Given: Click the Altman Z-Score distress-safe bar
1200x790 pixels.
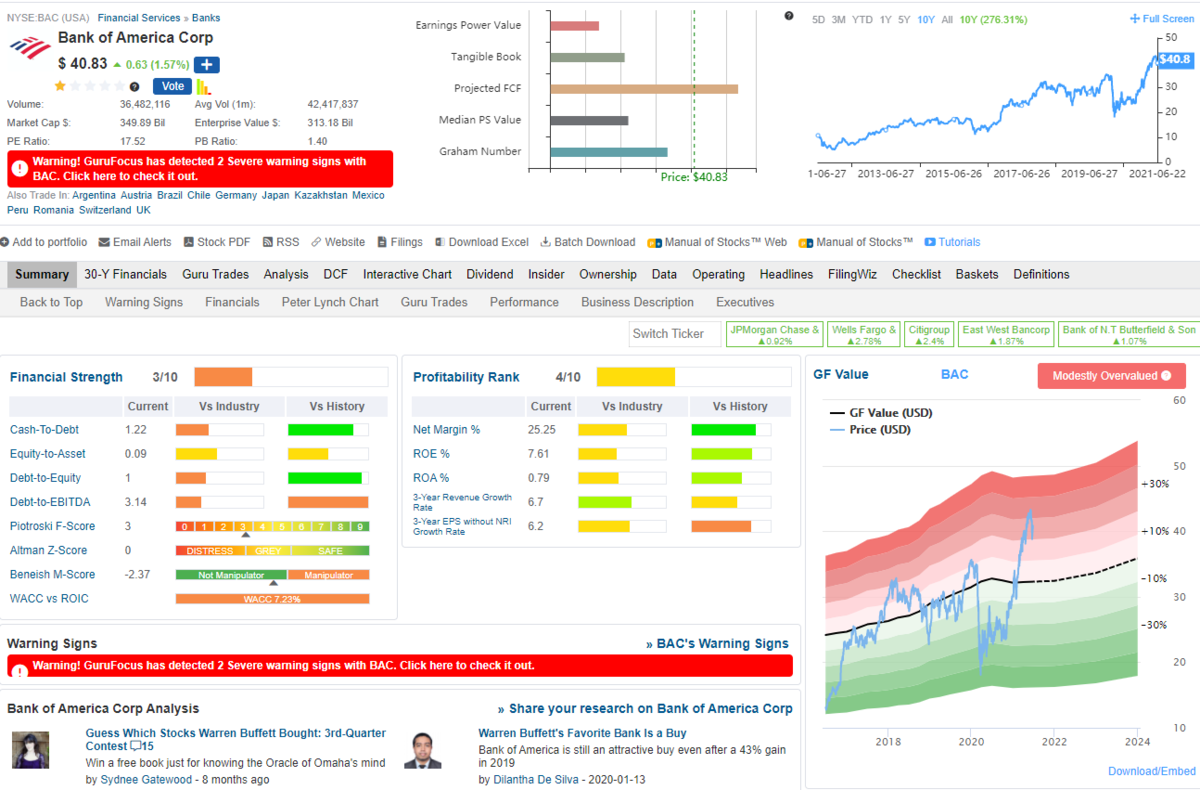Looking at the screenshot, I should point(272,550).
